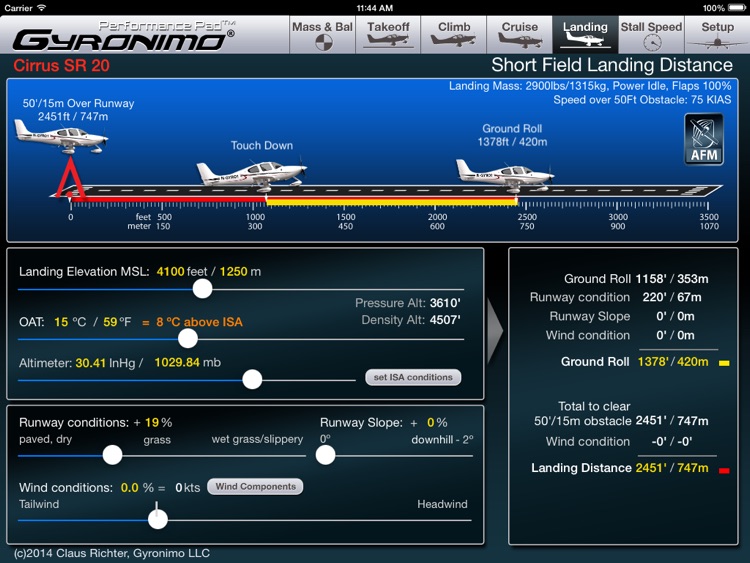Click the Headwind label
Screen dimensions: 750x563
[442, 504]
